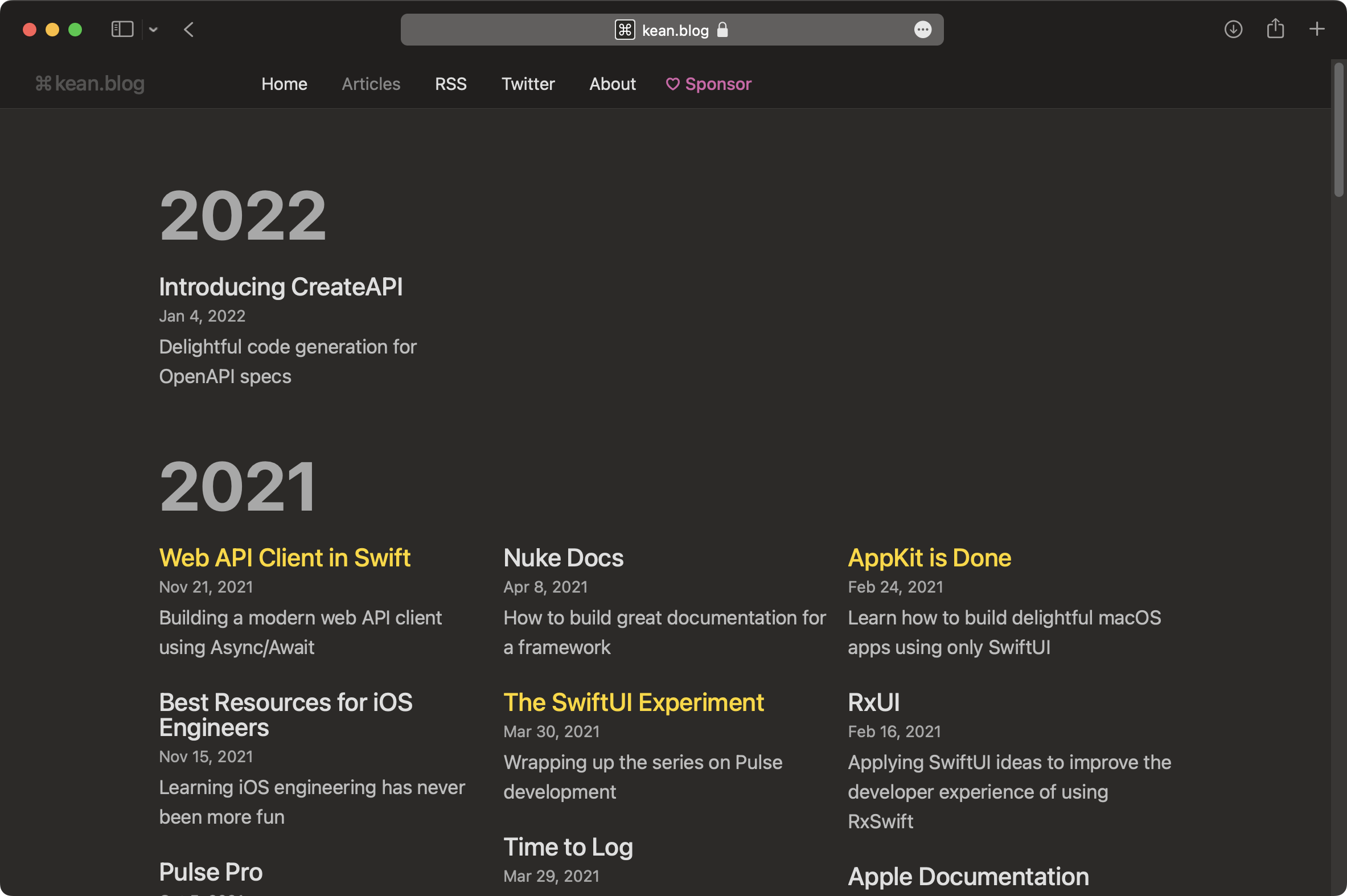Open the Twitter nav link
Viewport: 1347px width, 896px height.
click(528, 84)
